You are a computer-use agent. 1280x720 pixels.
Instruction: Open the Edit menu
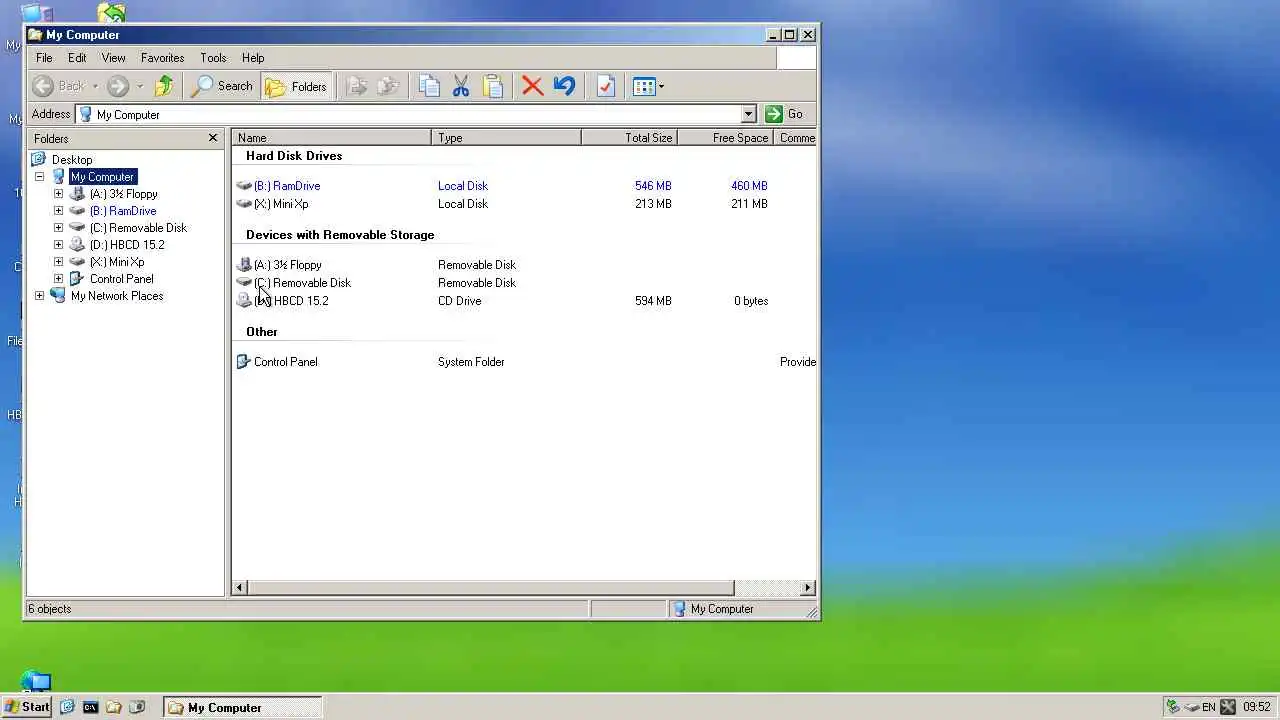(77, 58)
